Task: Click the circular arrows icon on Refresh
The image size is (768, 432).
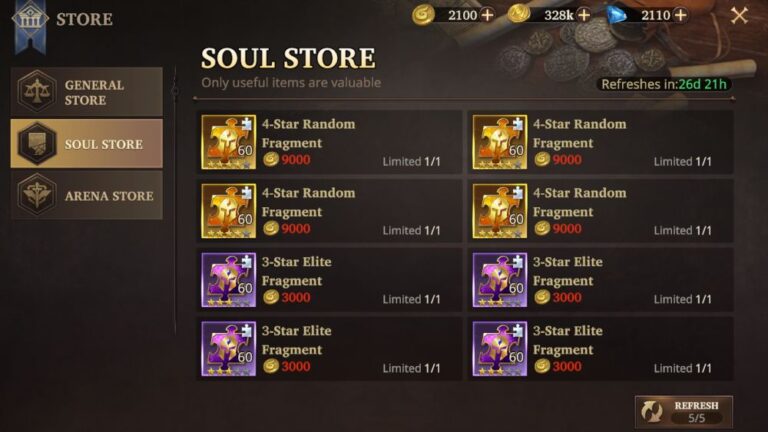Action: pos(652,412)
